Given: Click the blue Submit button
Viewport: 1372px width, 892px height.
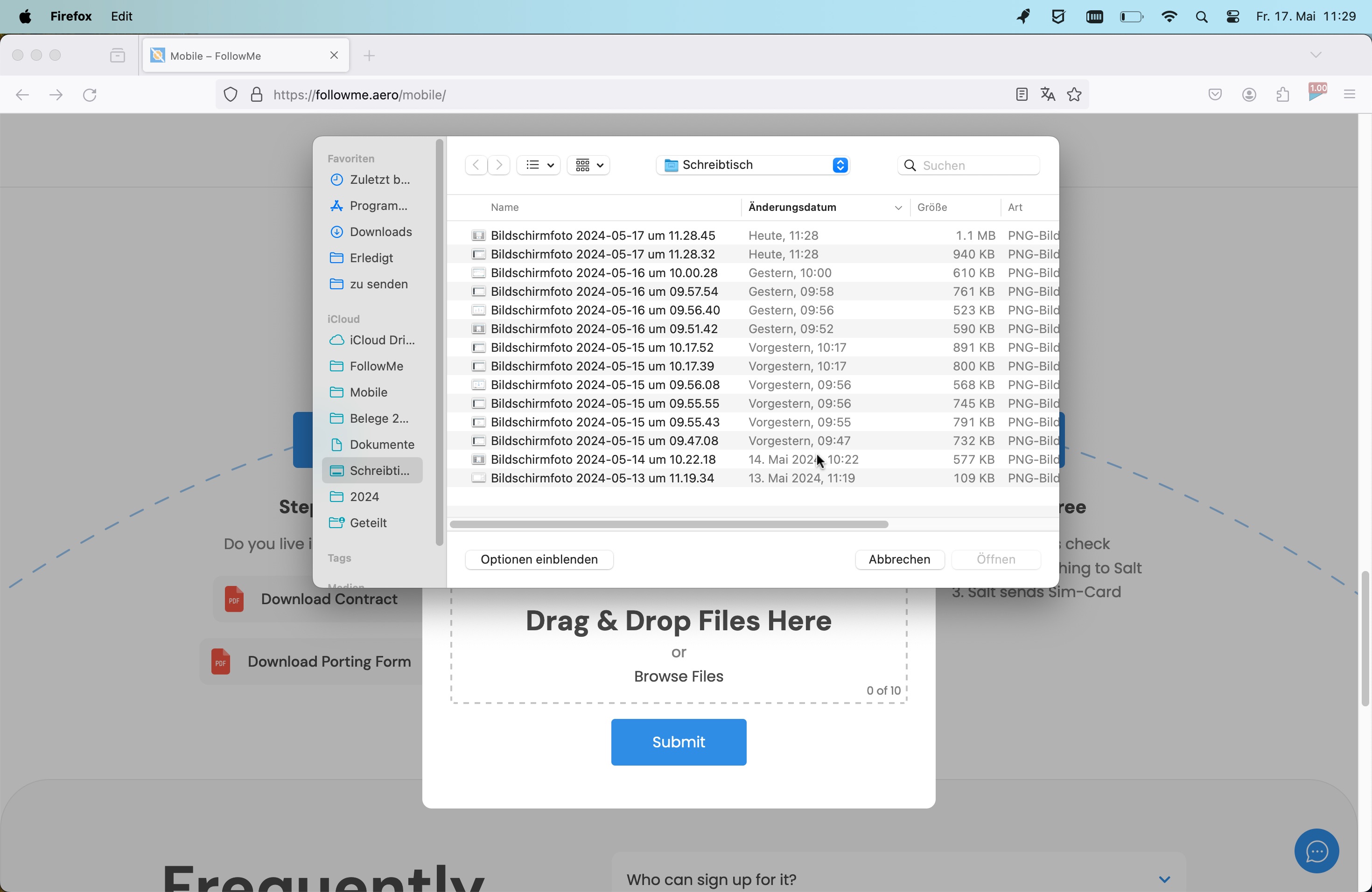Looking at the screenshot, I should (679, 742).
